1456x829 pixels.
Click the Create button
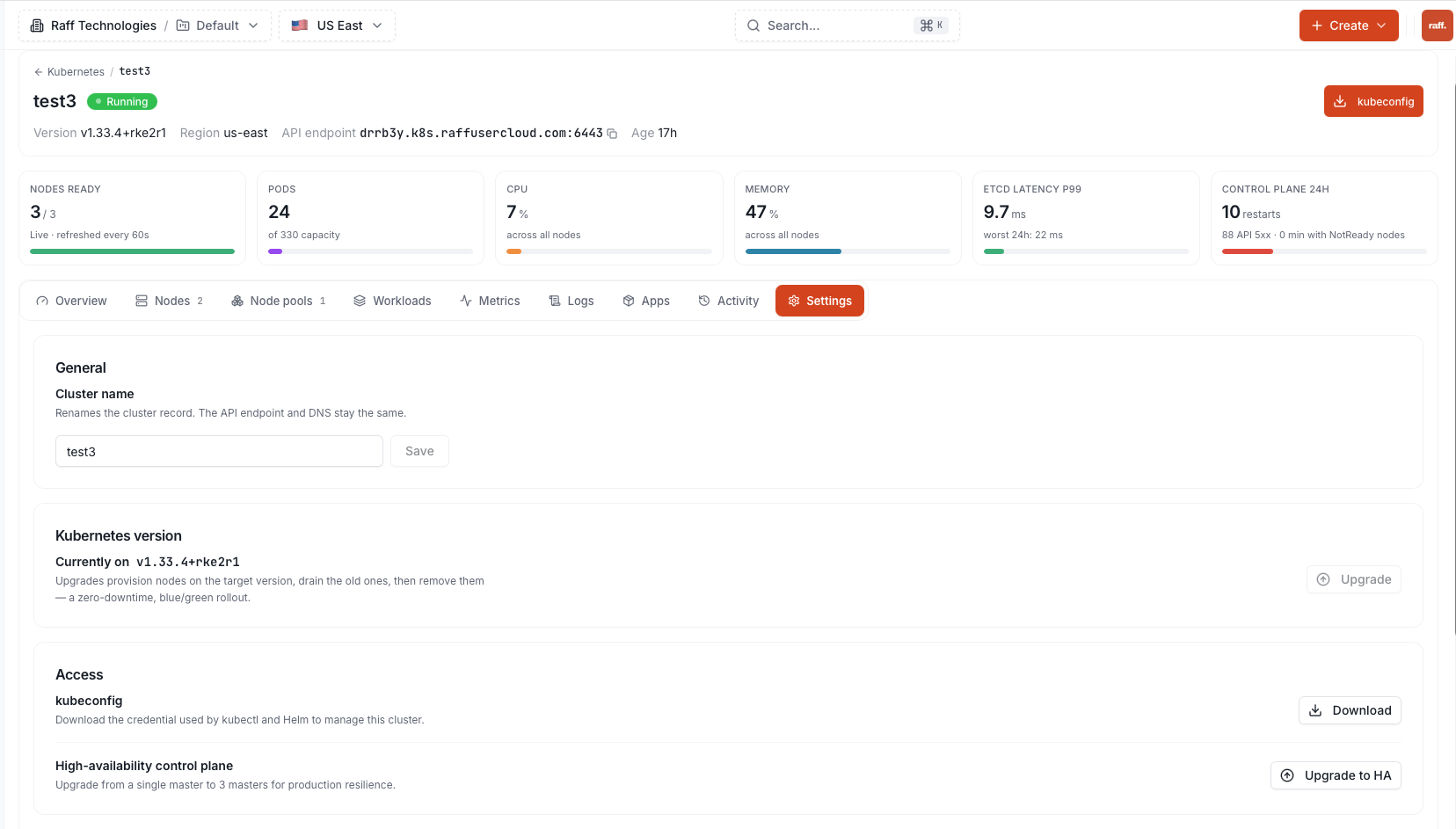pos(1349,25)
